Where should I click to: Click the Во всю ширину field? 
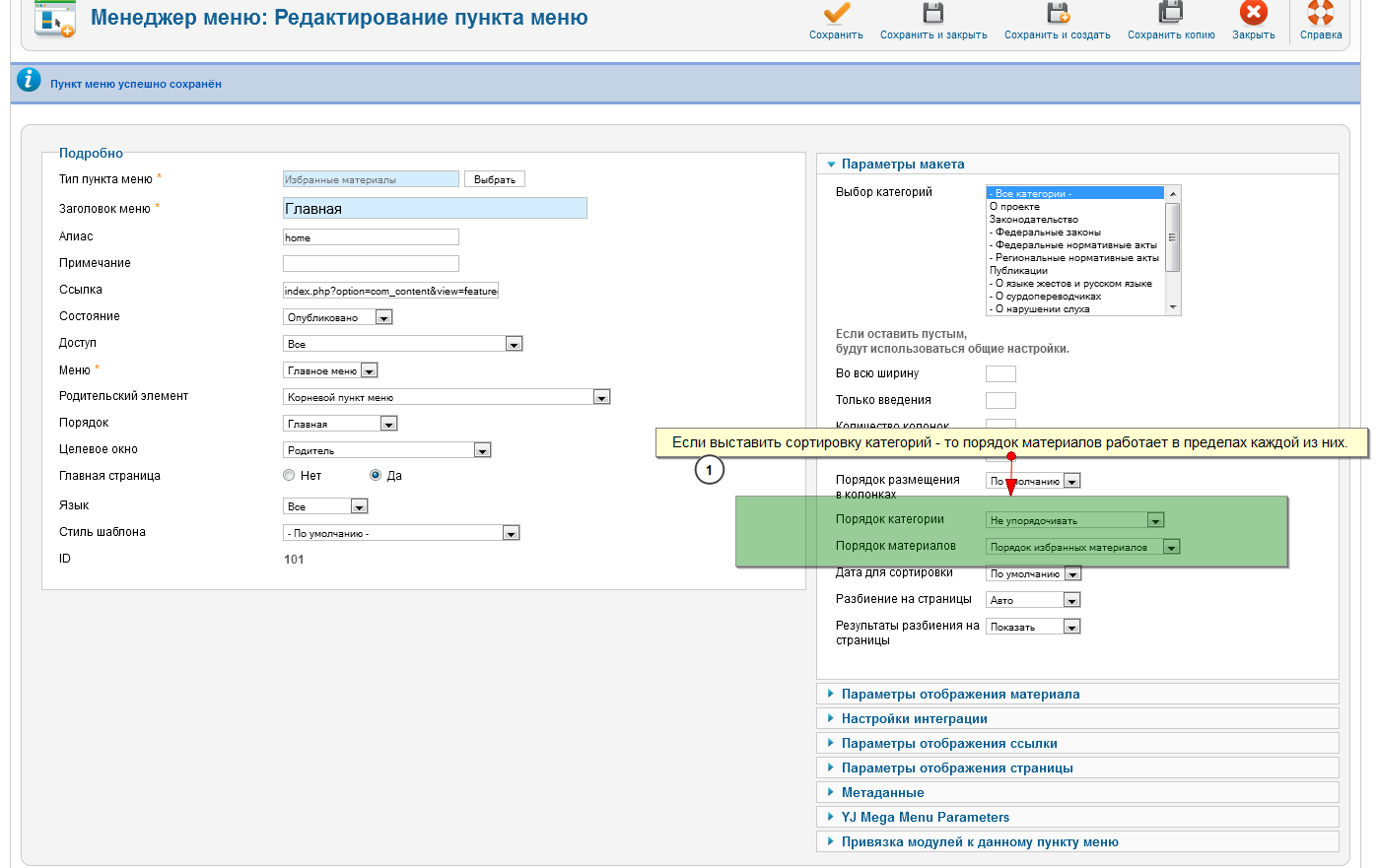pyautogui.click(x=1000, y=374)
